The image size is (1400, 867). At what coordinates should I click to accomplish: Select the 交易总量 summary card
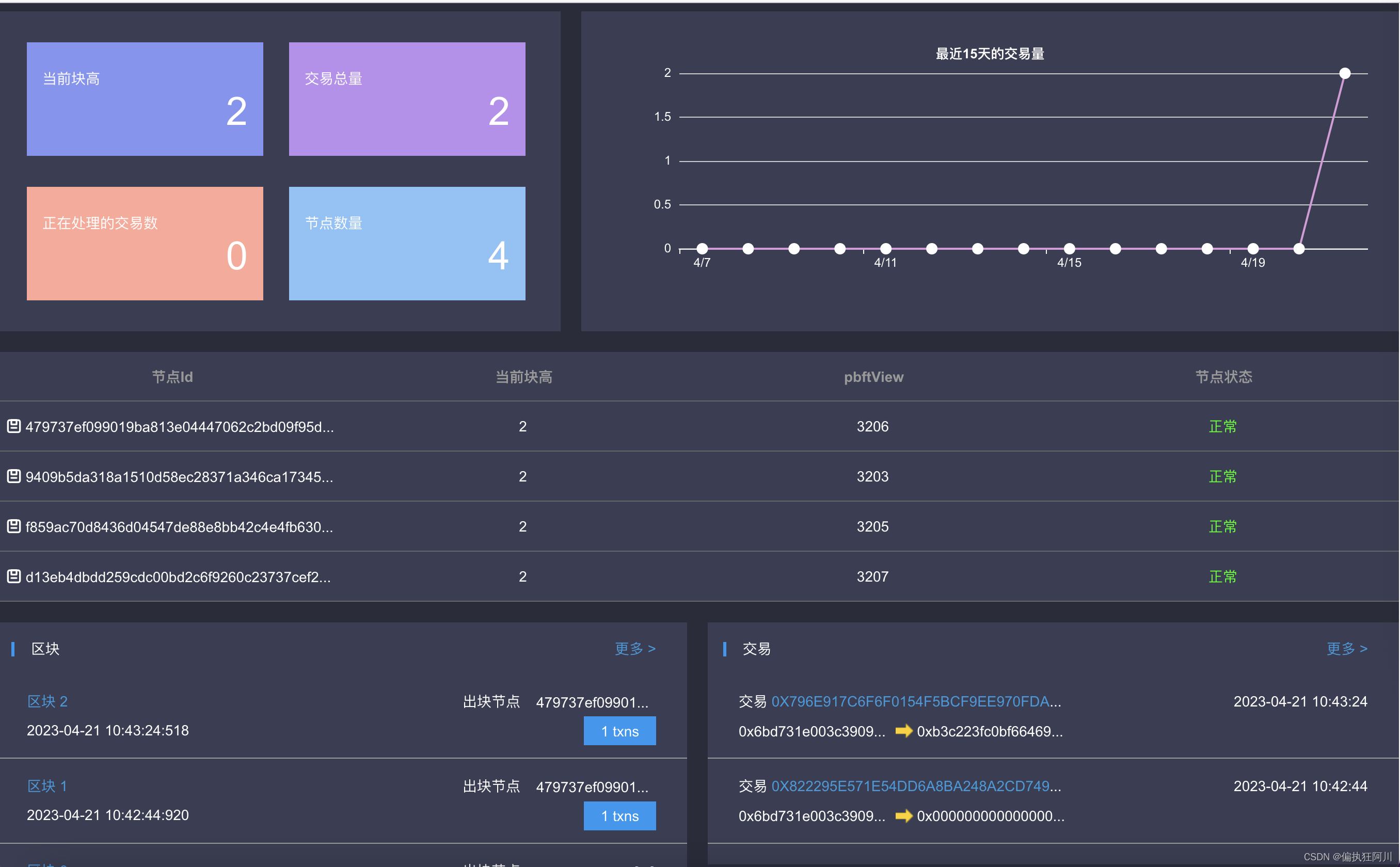pos(407,99)
